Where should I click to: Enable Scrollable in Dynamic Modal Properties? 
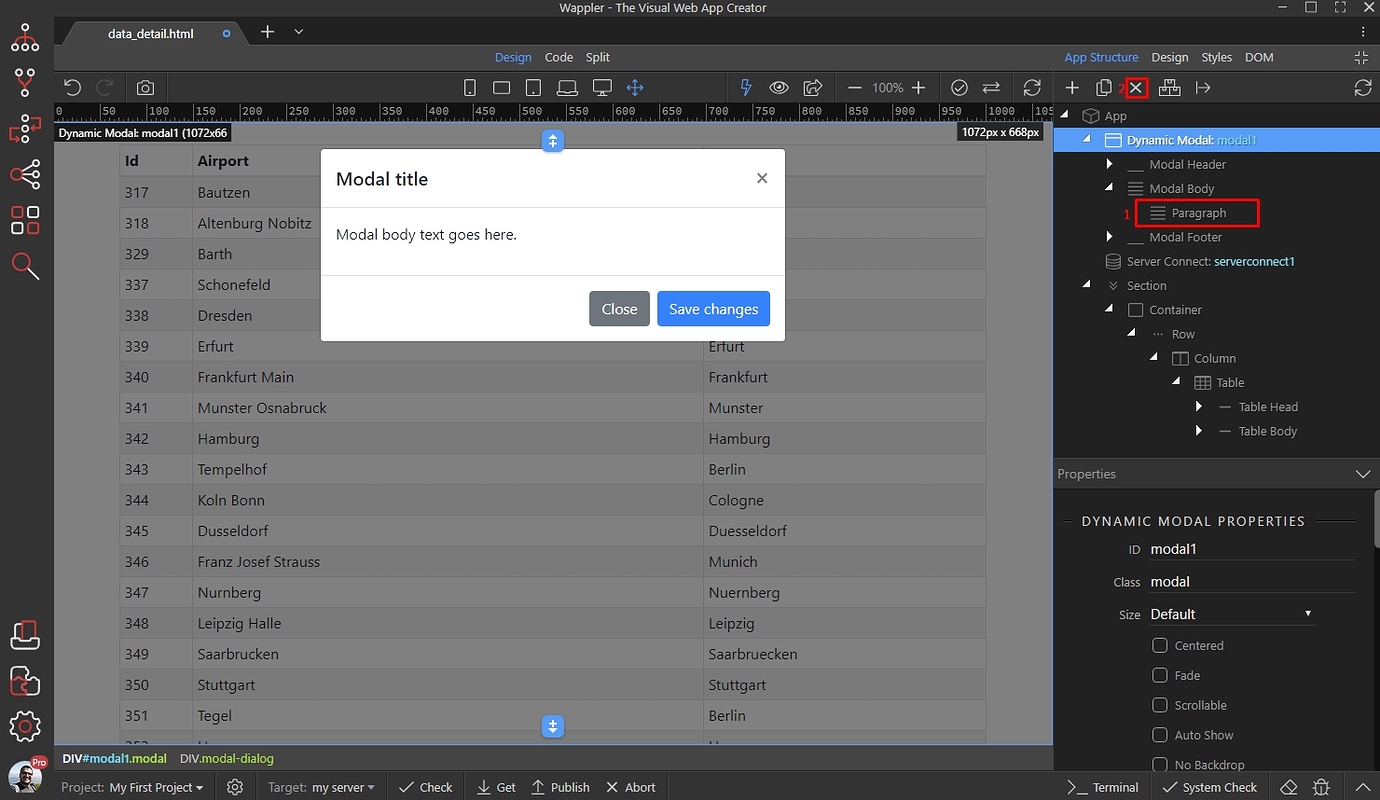(1160, 705)
